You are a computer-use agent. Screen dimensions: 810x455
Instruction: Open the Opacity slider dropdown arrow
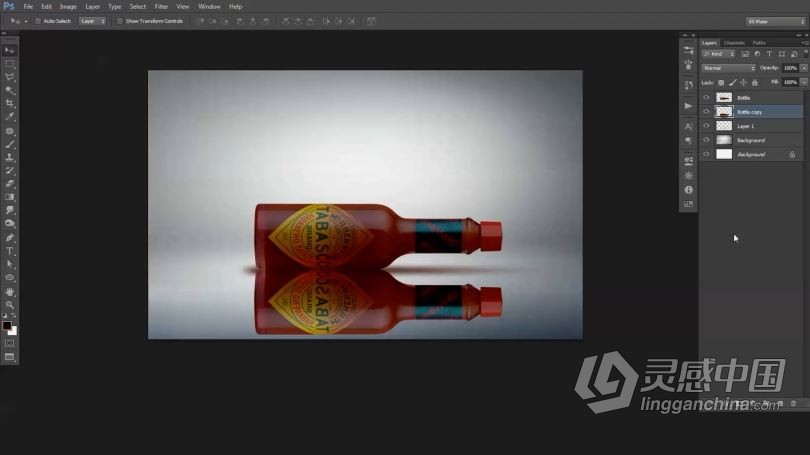(804, 68)
